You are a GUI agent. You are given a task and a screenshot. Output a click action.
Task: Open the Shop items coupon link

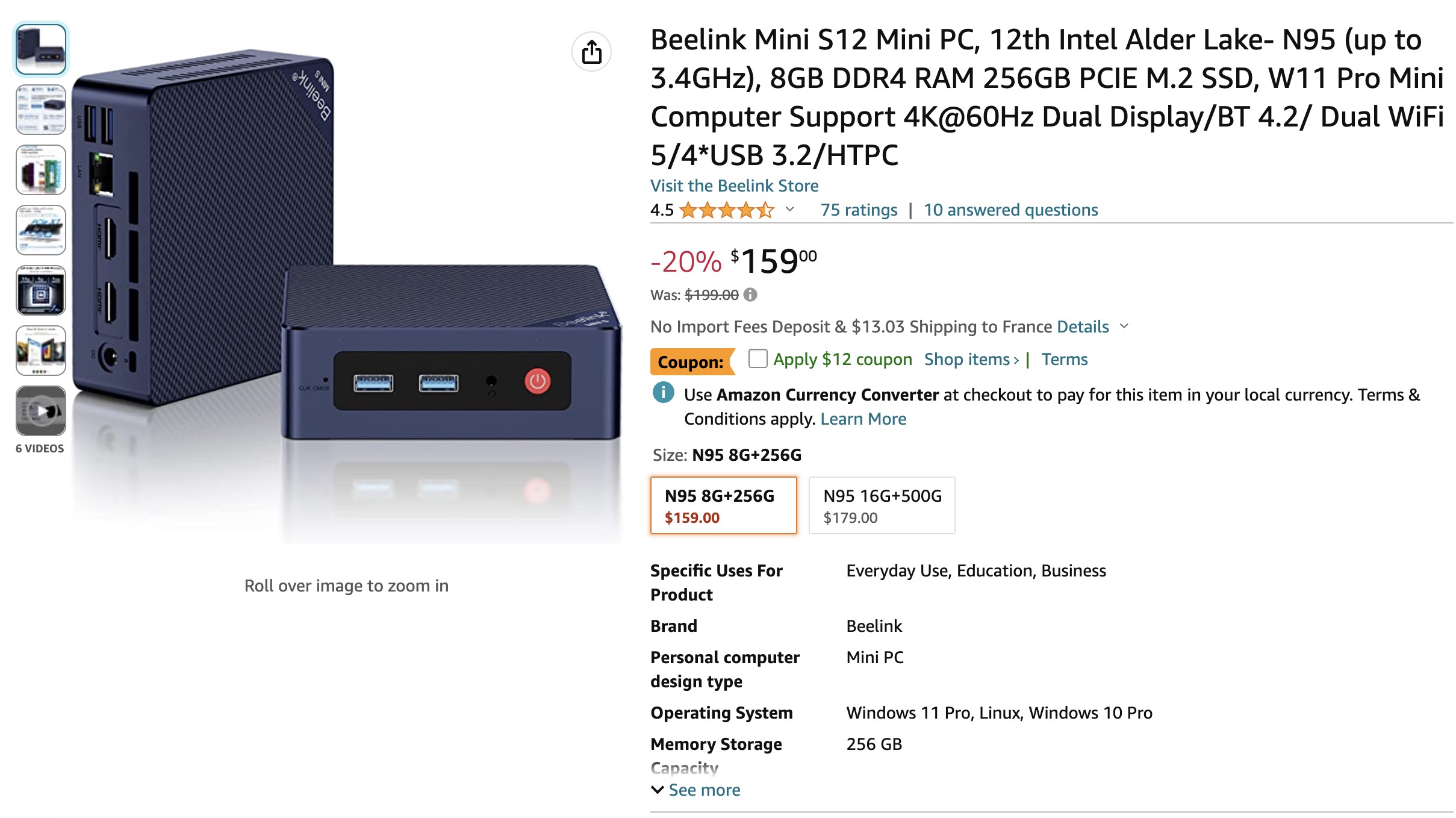click(x=970, y=359)
